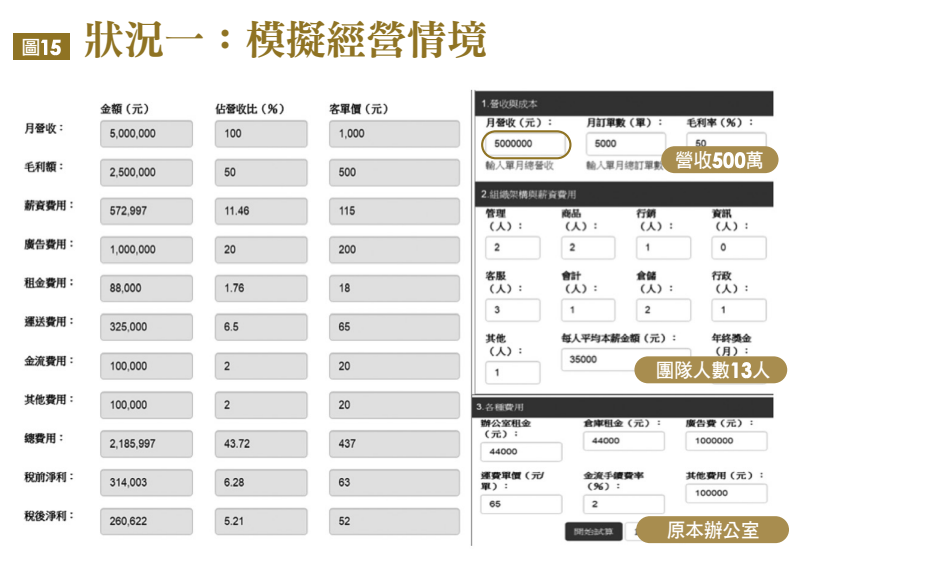Click the 薪資費用 ratio box 11.46

click(x=261, y=211)
